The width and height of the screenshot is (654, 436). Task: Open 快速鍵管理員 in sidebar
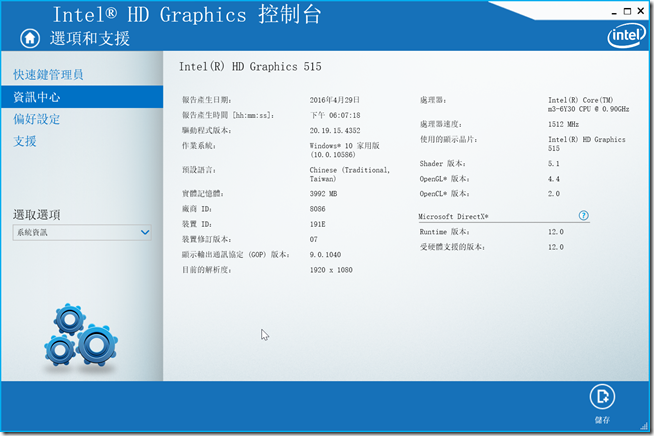coord(48,75)
